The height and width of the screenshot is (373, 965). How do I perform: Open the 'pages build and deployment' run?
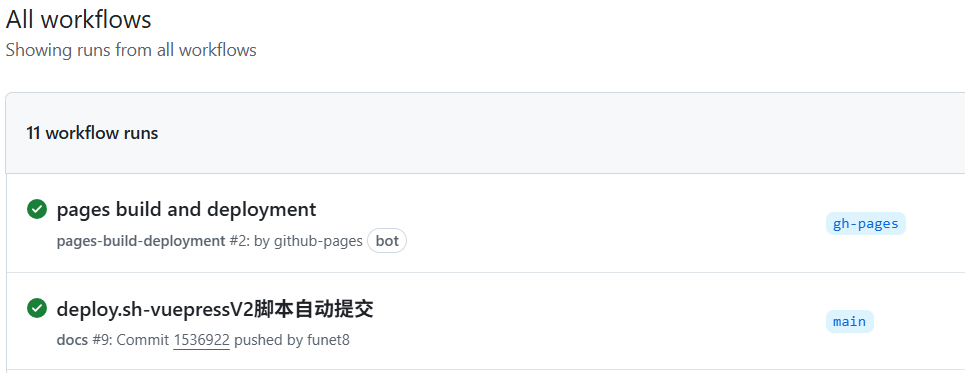coord(186,210)
